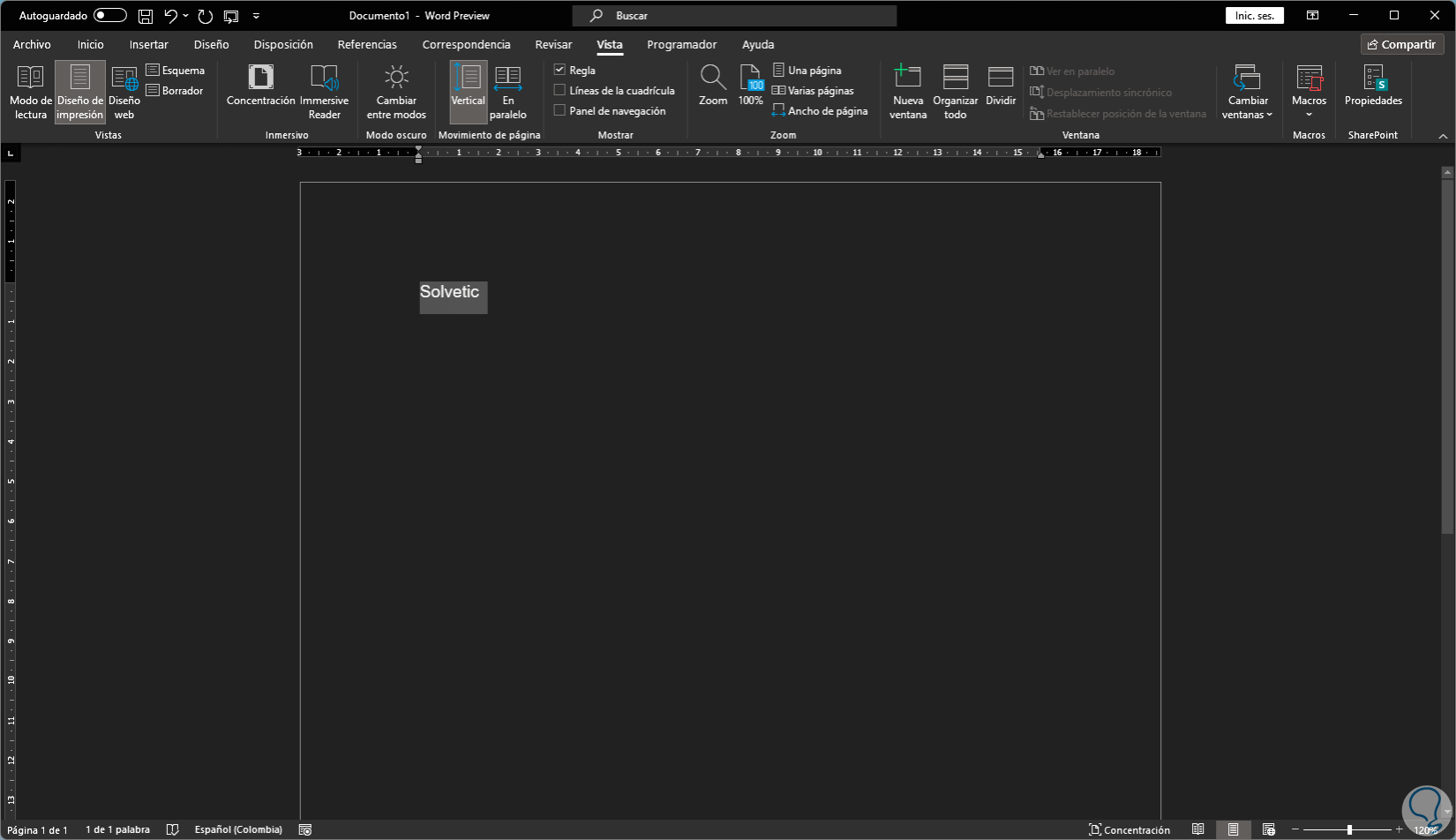Click the zoom slider handle
Viewport: 1456px width, 840px height.
tap(1349, 829)
